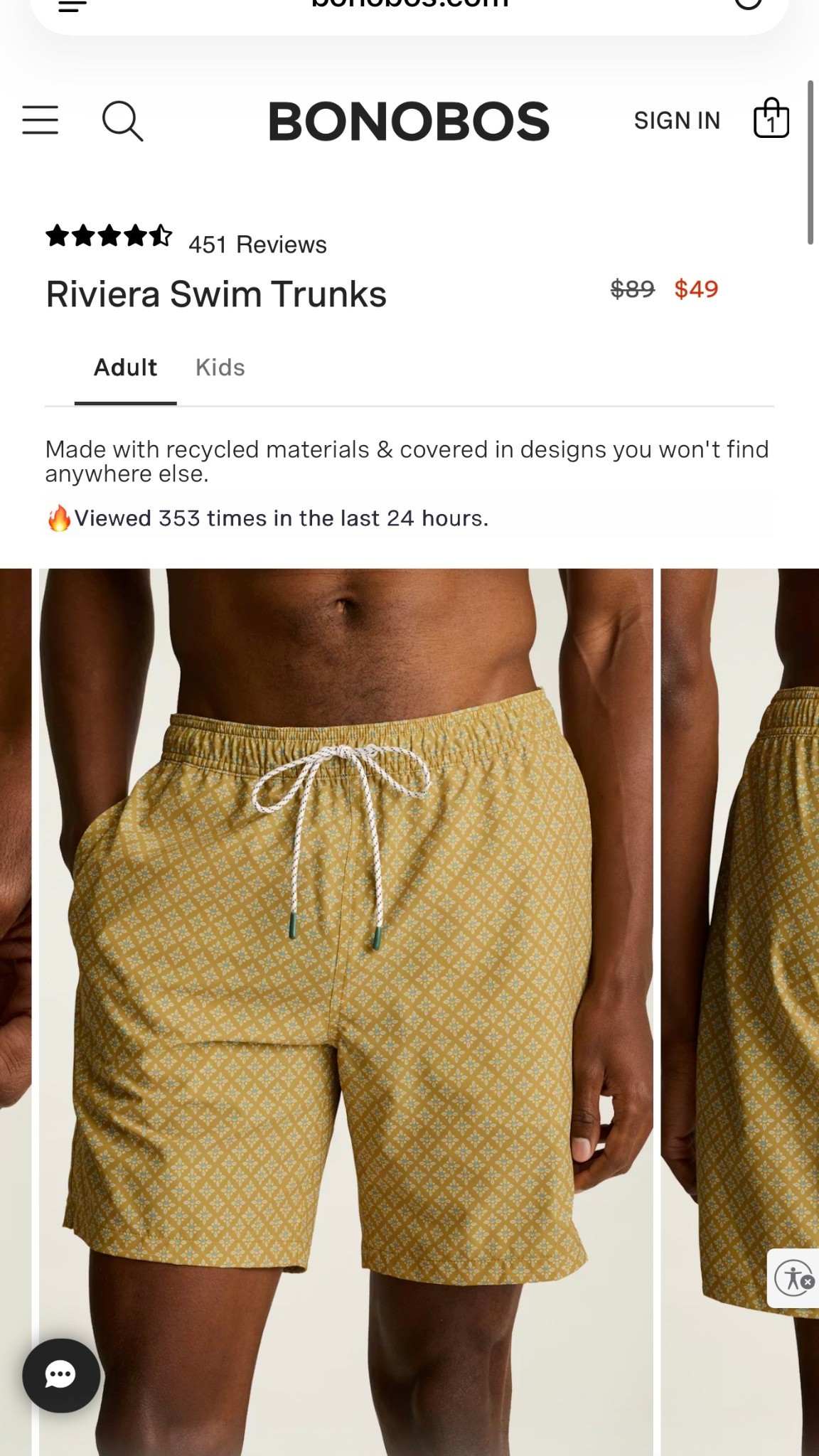Image resolution: width=819 pixels, height=1456 pixels.
Task: Open the hamburger navigation menu
Action: [x=41, y=120]
